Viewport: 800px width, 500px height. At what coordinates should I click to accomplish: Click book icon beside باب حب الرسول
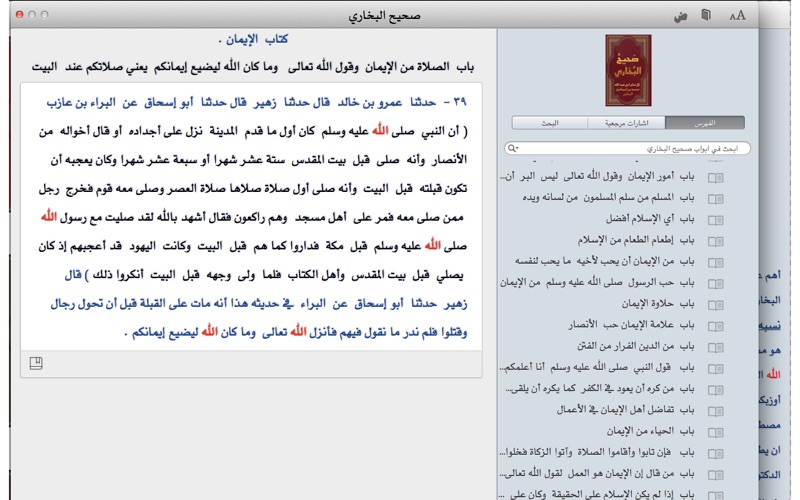(715, 284)
